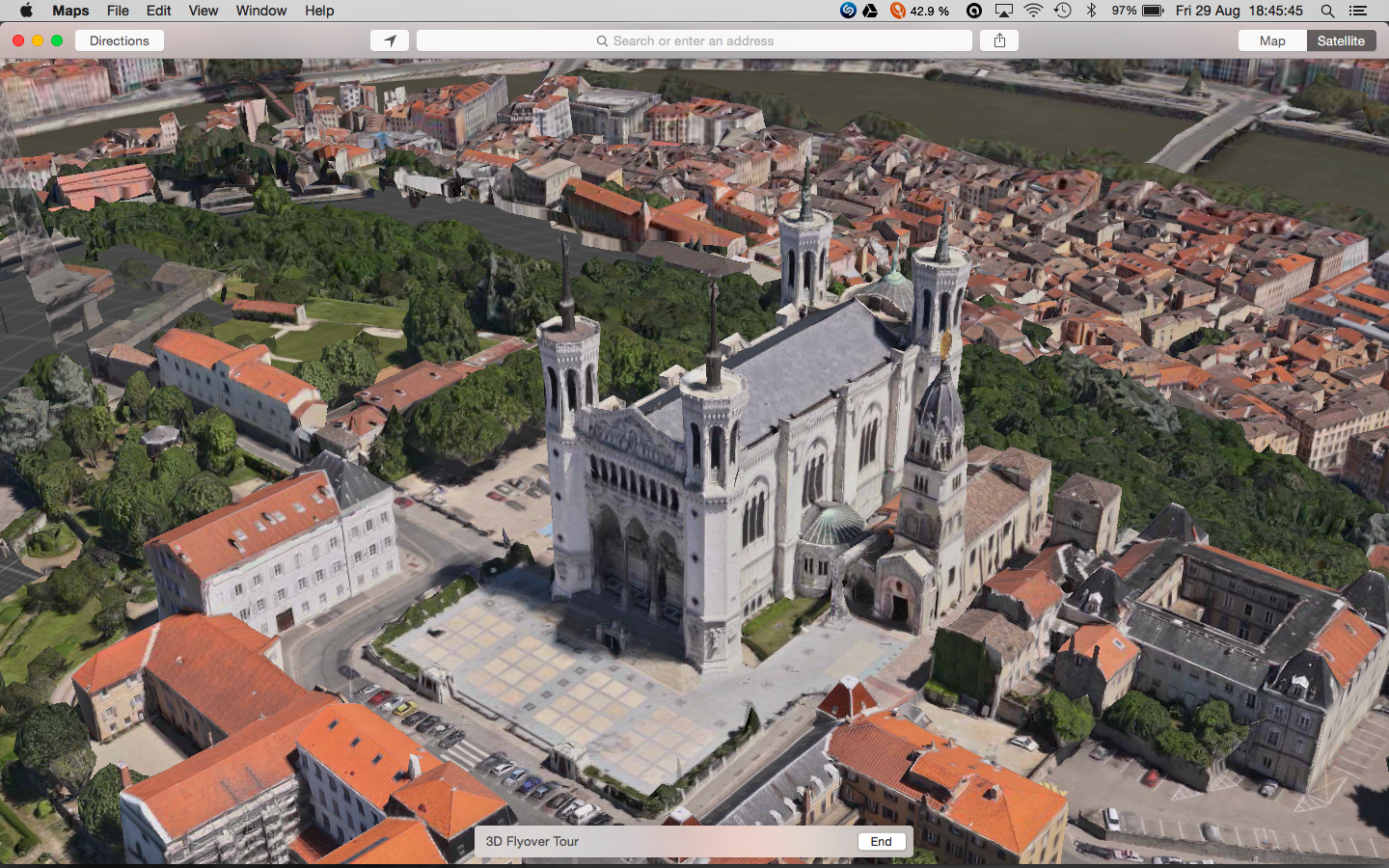Open Notification Center from the menu bar
The height and width of the screenshot is (868, 1389).
pos(1359,11)
